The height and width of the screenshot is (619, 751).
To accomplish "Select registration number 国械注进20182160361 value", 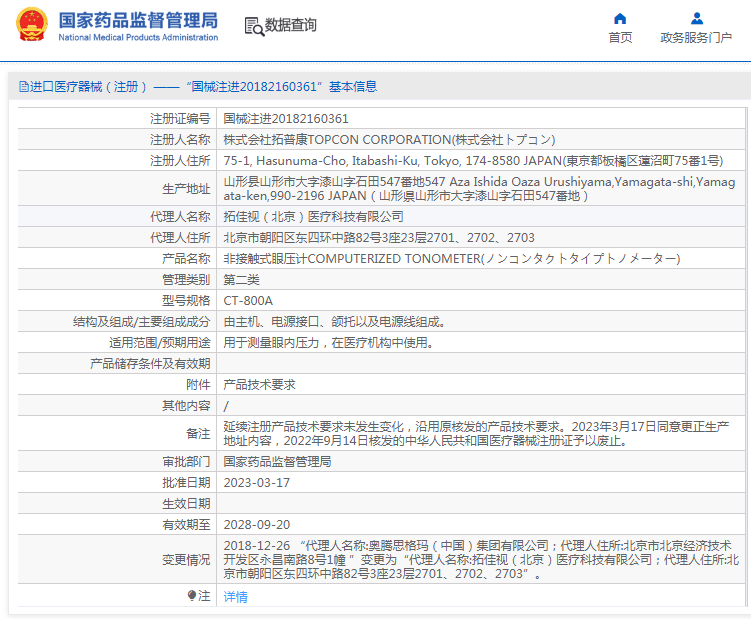I will tap(286, 119).
